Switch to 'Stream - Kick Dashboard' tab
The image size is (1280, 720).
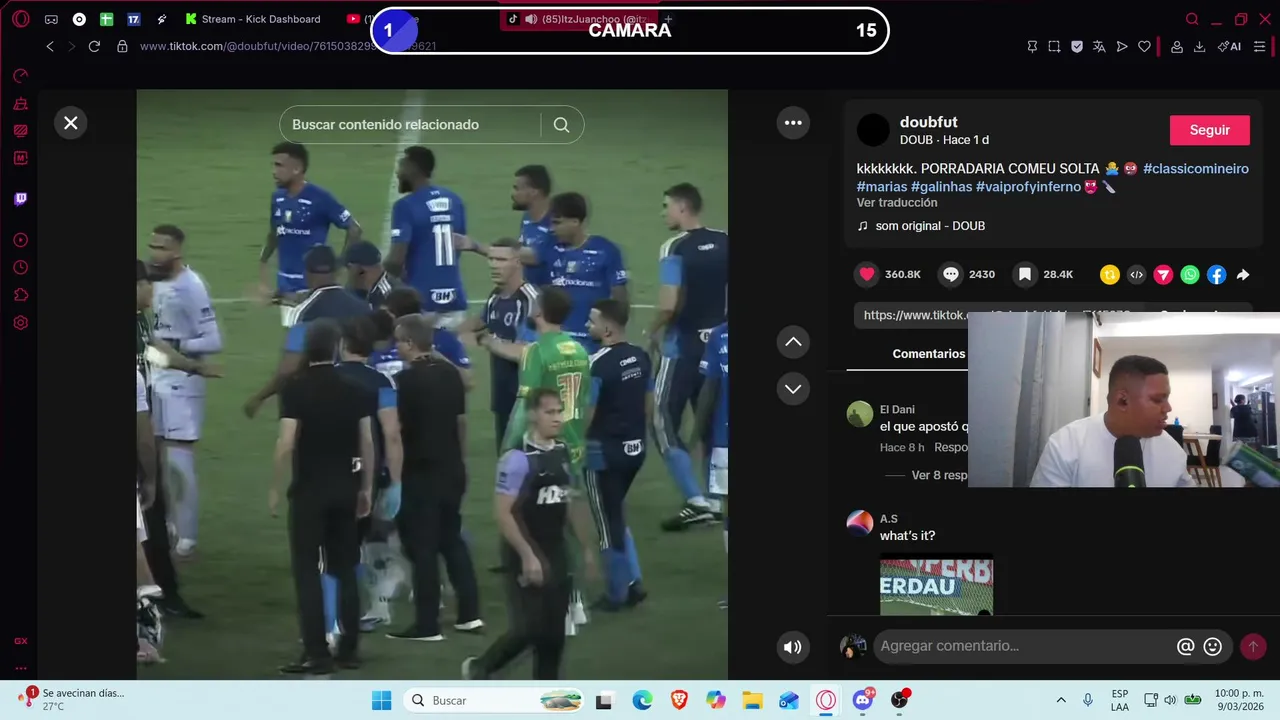[x=252, y=19]
